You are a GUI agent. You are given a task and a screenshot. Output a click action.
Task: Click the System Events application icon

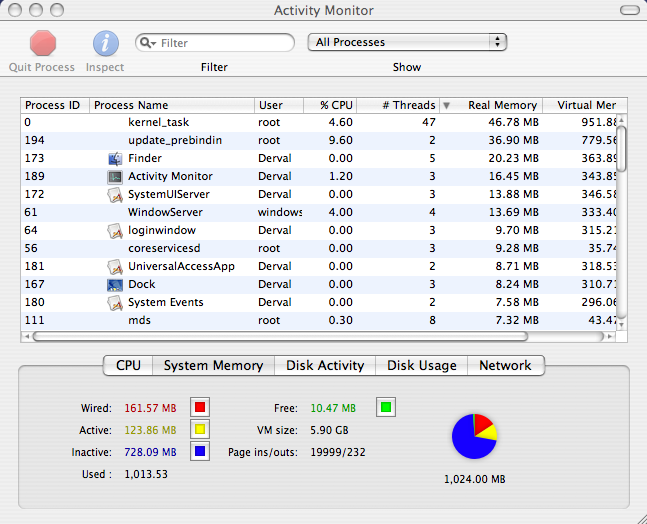[x=115, y=302]
